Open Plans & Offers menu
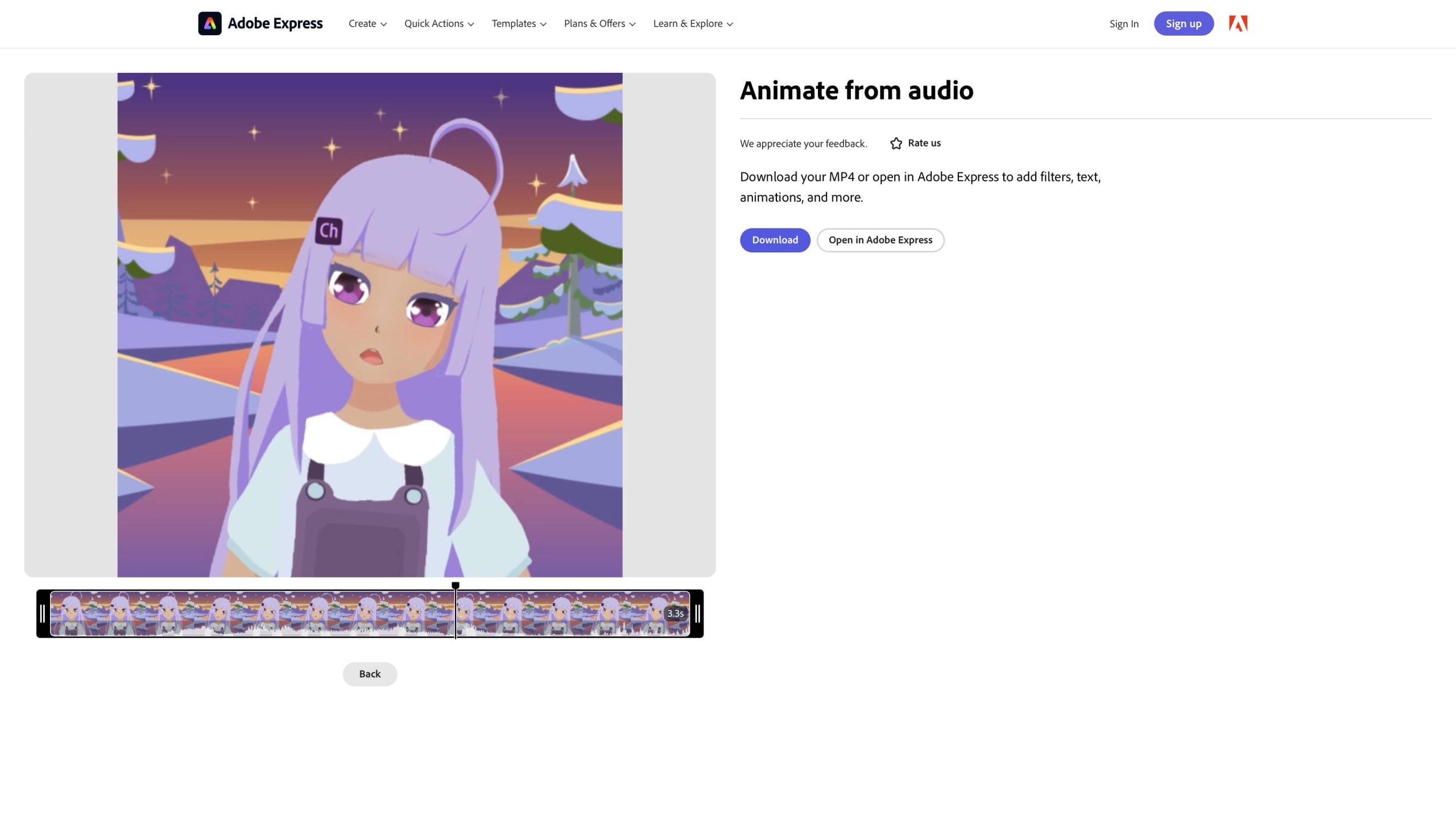 (599, 23)
